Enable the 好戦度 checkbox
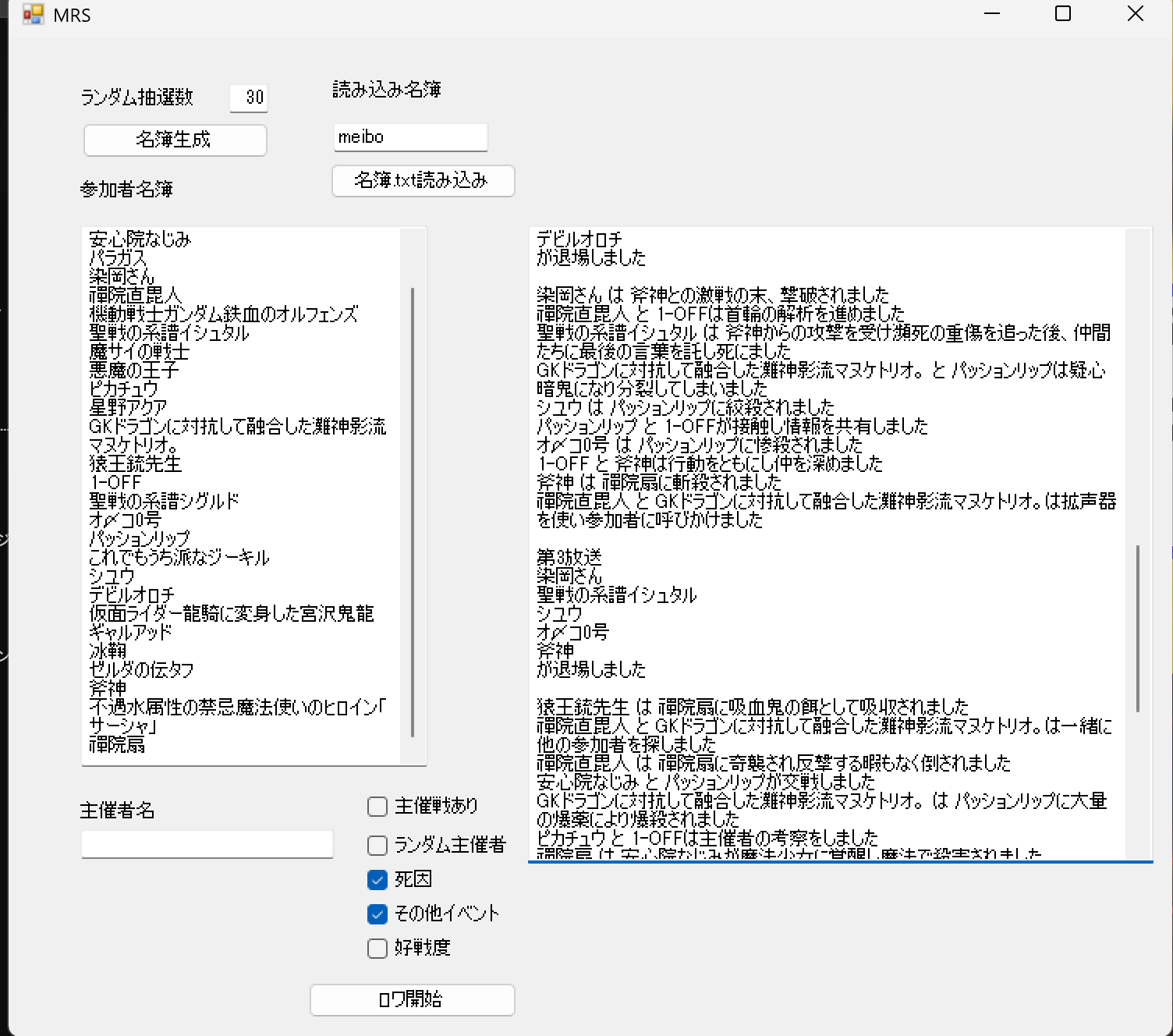 tap(377, 948)
